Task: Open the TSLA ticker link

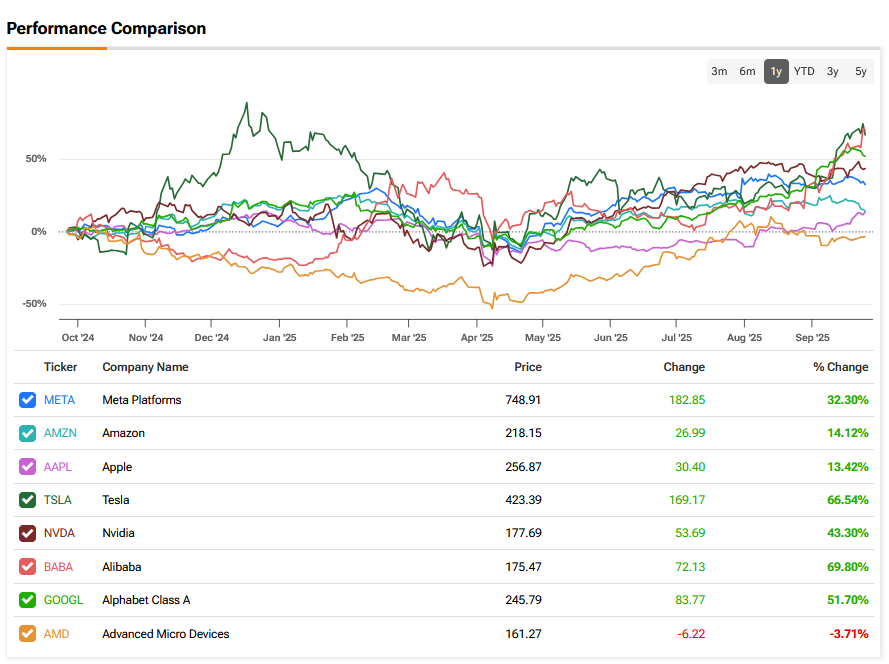Action: (58, 500)
